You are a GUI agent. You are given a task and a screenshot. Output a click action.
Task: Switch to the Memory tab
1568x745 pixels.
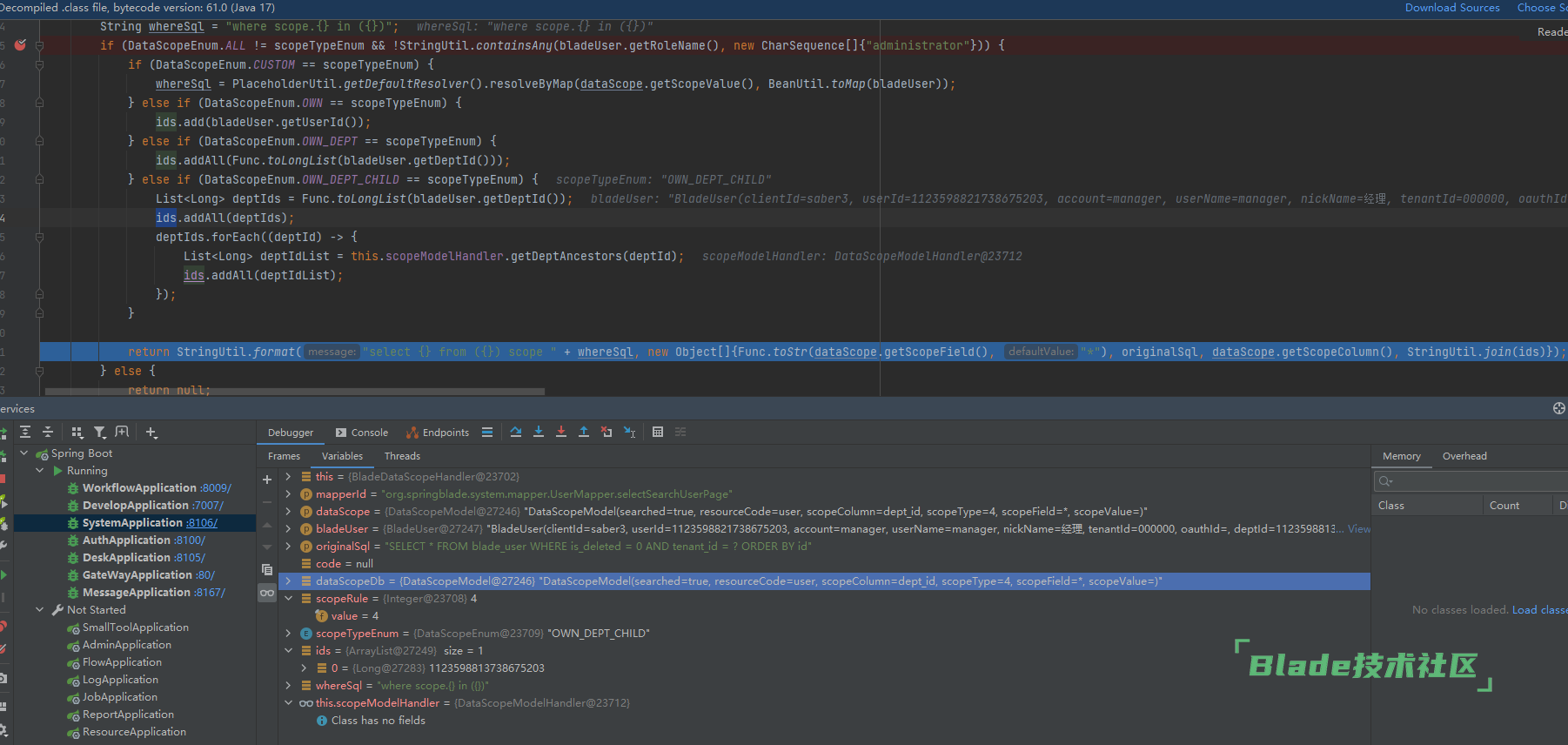[1401, 456]
